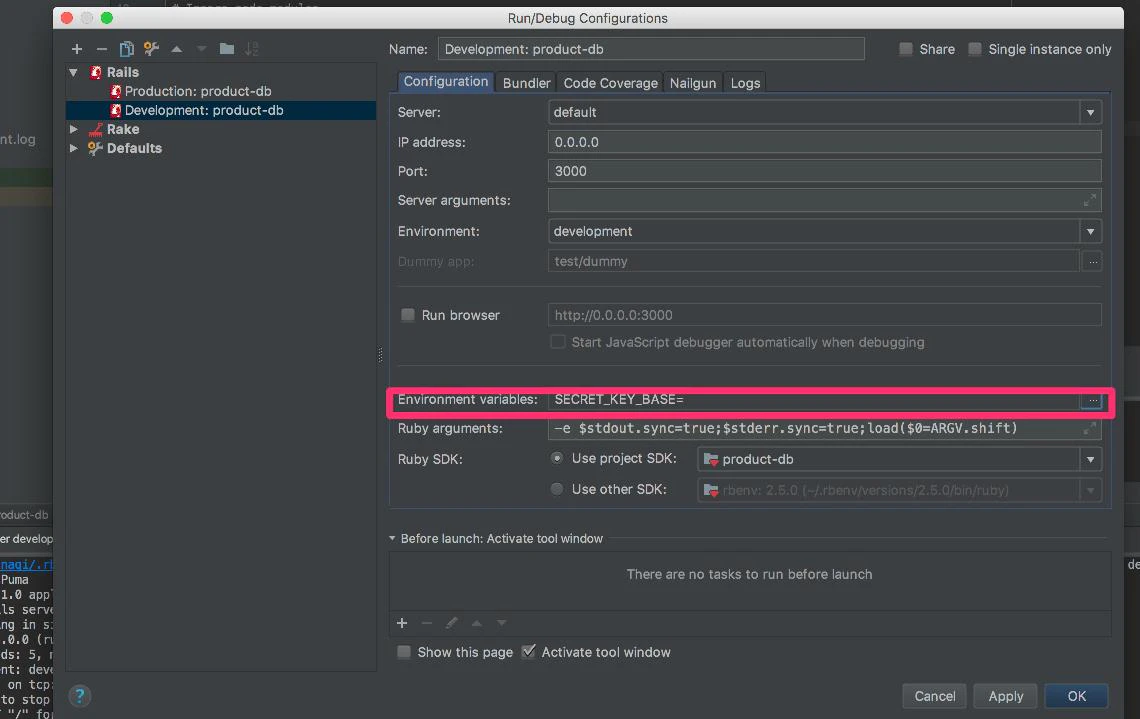Select Use other SDK radio button
The width and height of the screenshot is (1140, 719).
557,489
